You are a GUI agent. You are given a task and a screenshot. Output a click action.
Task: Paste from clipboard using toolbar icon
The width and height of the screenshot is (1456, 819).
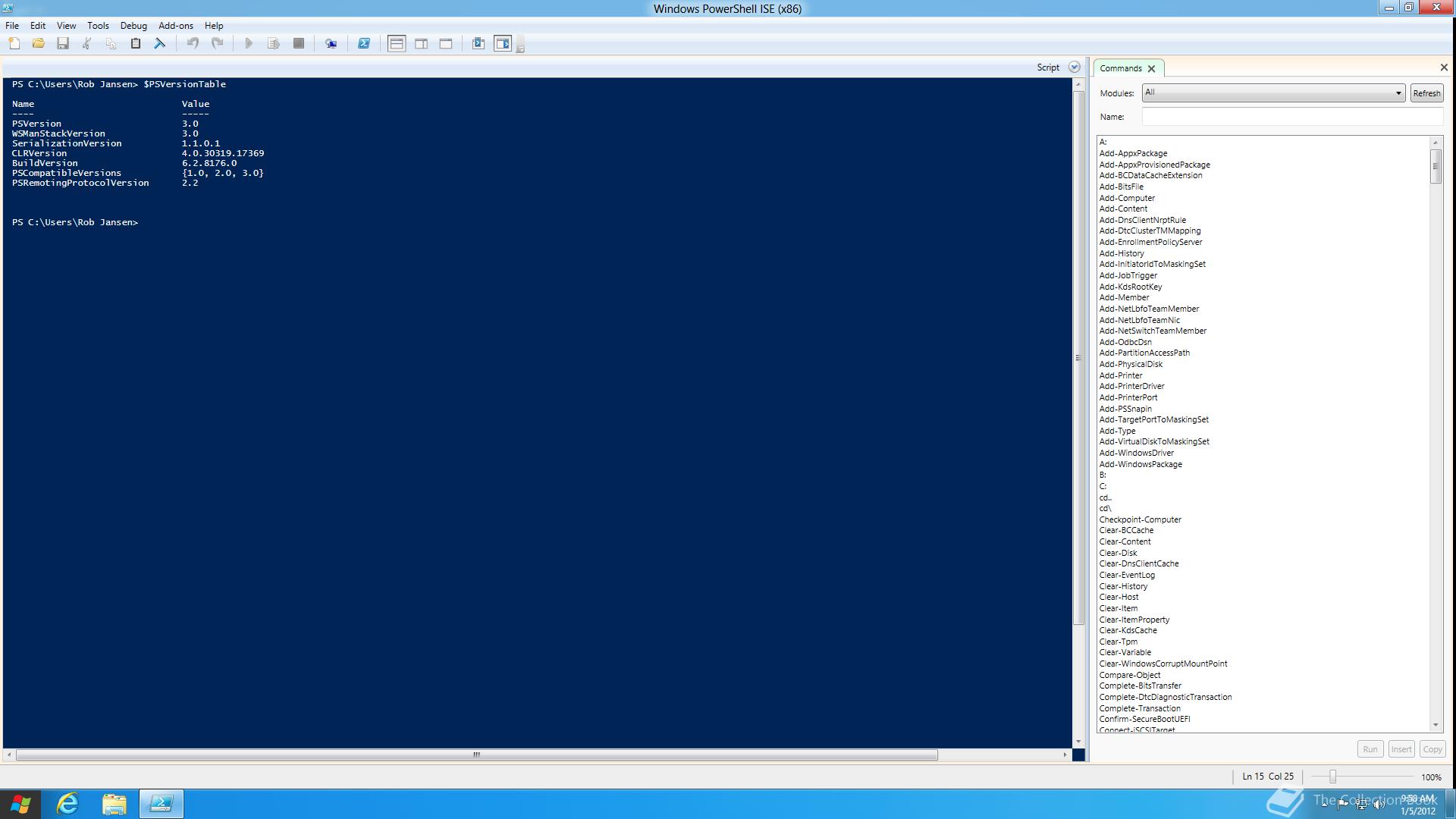(x=136, y=44)
